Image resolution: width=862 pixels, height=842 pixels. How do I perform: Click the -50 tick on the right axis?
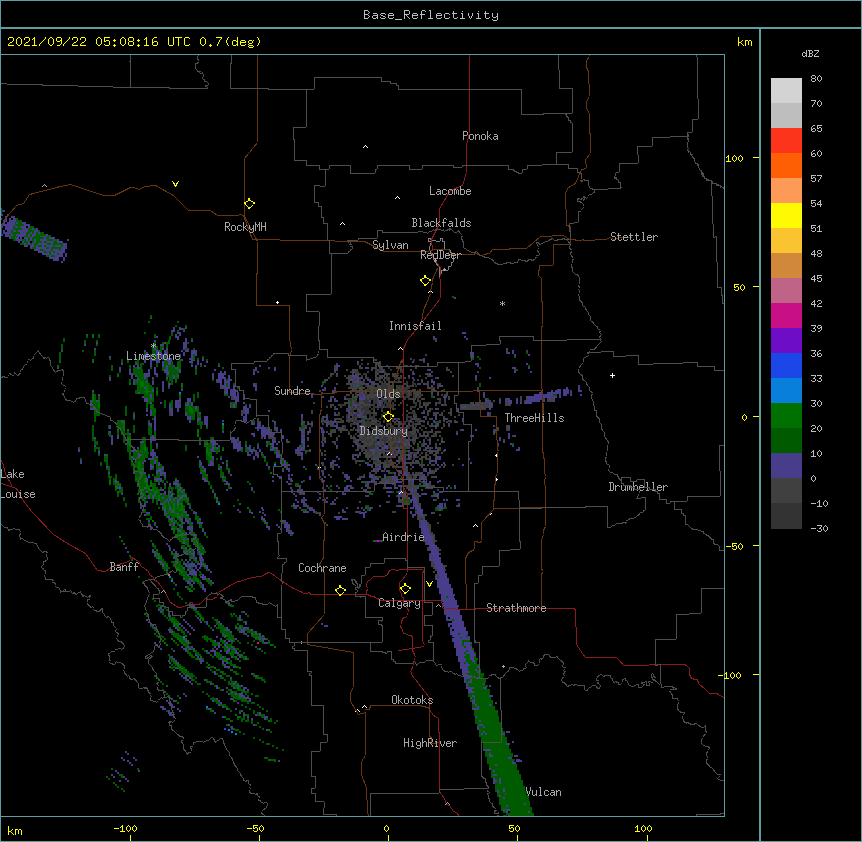tap(734, 546)
